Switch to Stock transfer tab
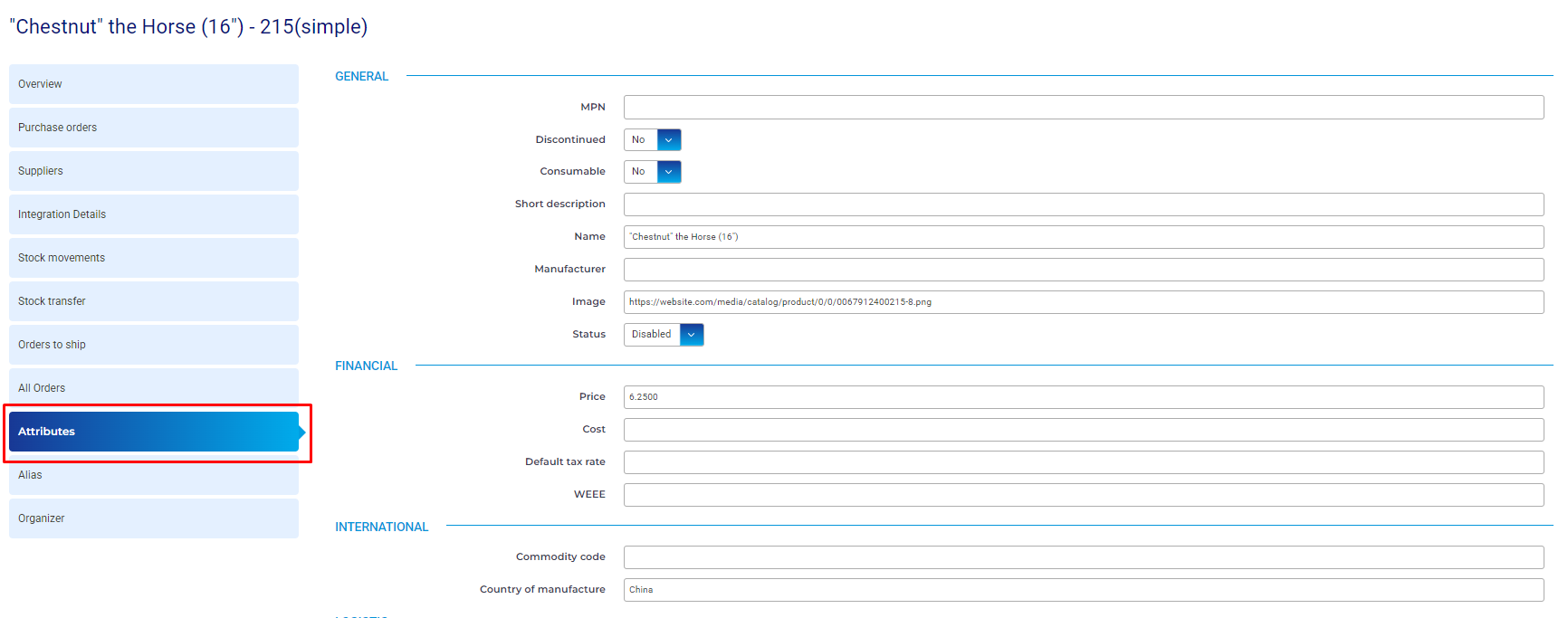This screenshot has height=618, width=1568. [153, 301]
